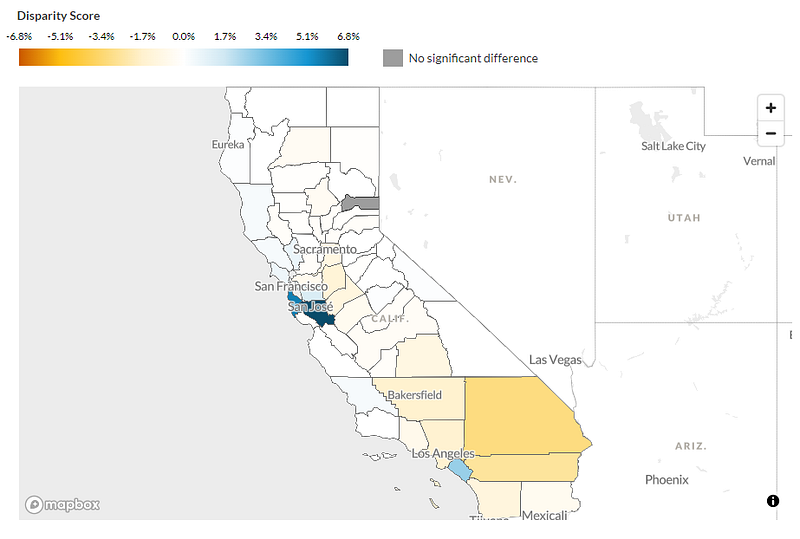Click the San Francisco map label
Viewport: 800px width, 539px height.
point(291,286)
